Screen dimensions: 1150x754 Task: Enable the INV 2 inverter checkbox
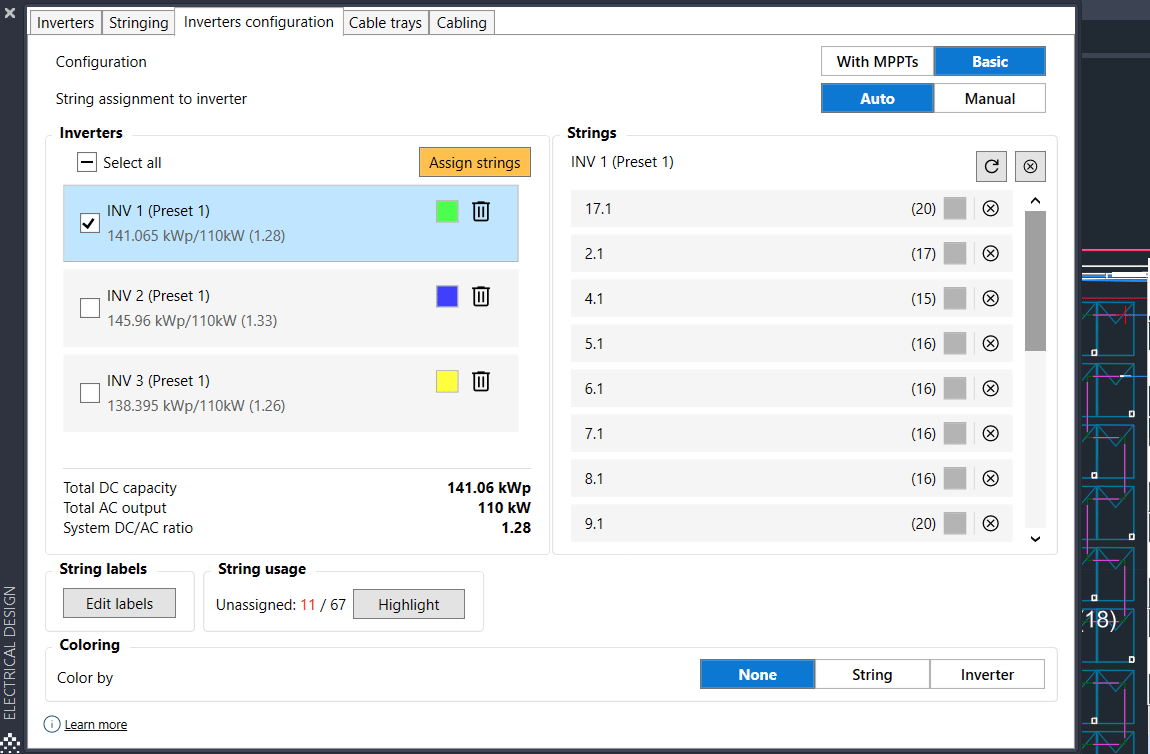click(89, 308)
